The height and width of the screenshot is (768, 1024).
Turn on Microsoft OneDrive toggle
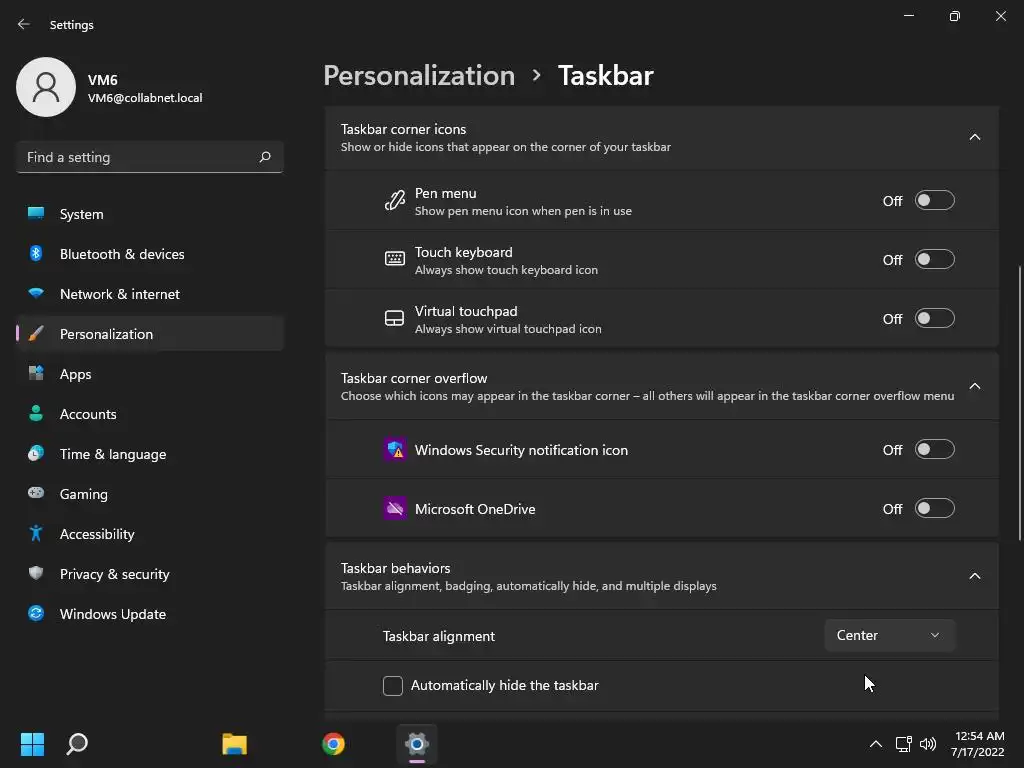pos(934,509)
